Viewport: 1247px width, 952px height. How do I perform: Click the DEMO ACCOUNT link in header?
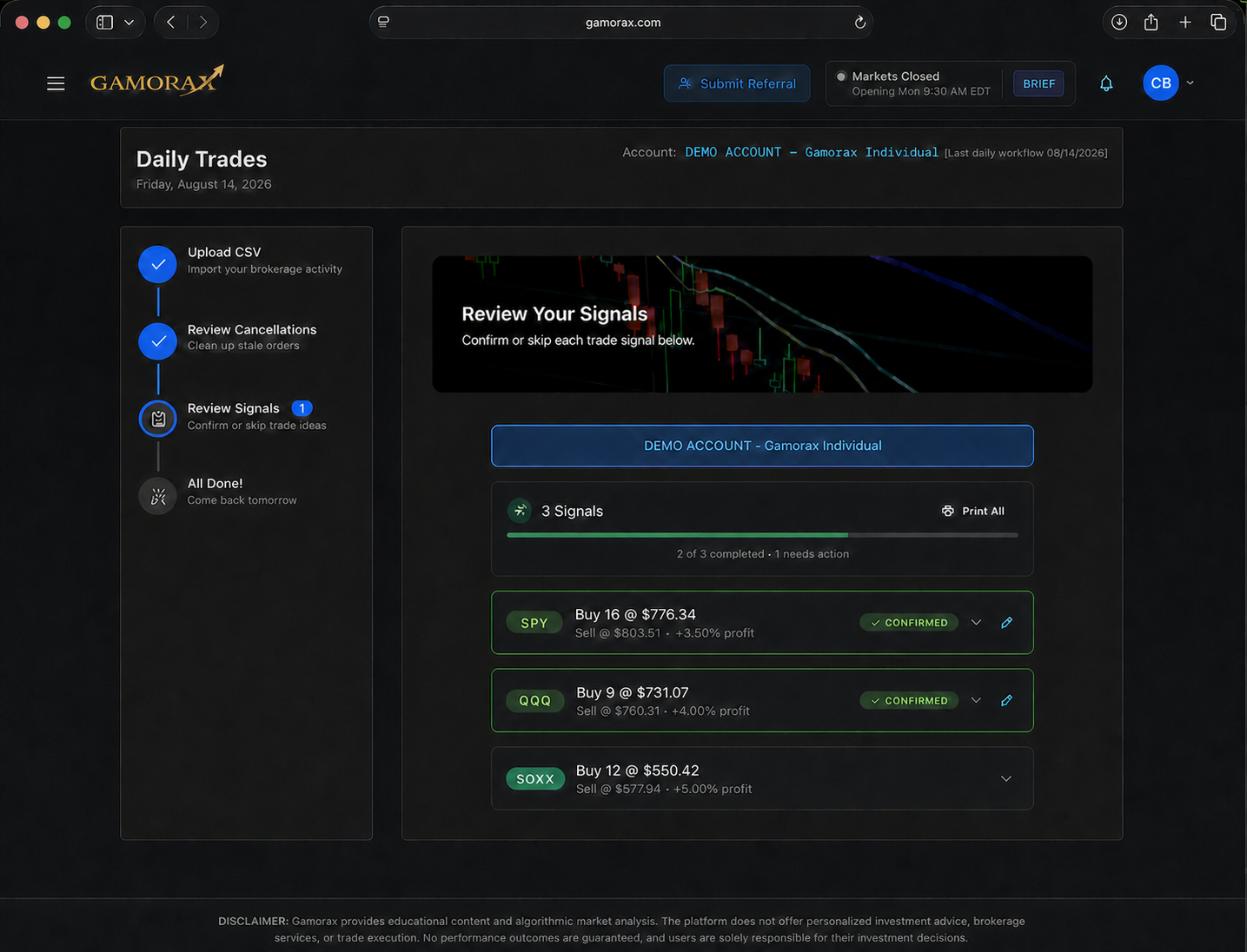point(812,152)
